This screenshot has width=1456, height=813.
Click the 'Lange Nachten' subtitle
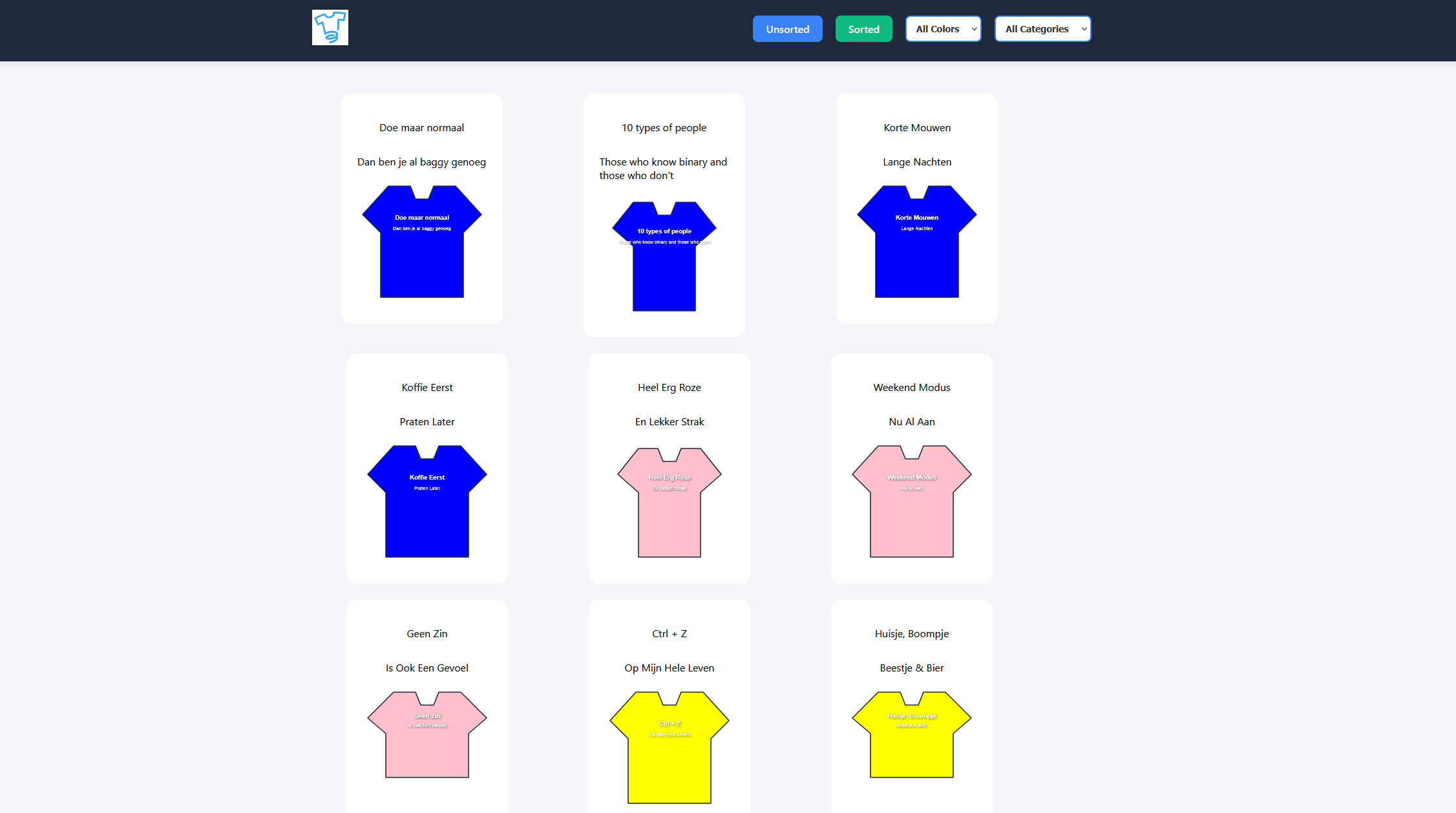(x=917, y=162)
